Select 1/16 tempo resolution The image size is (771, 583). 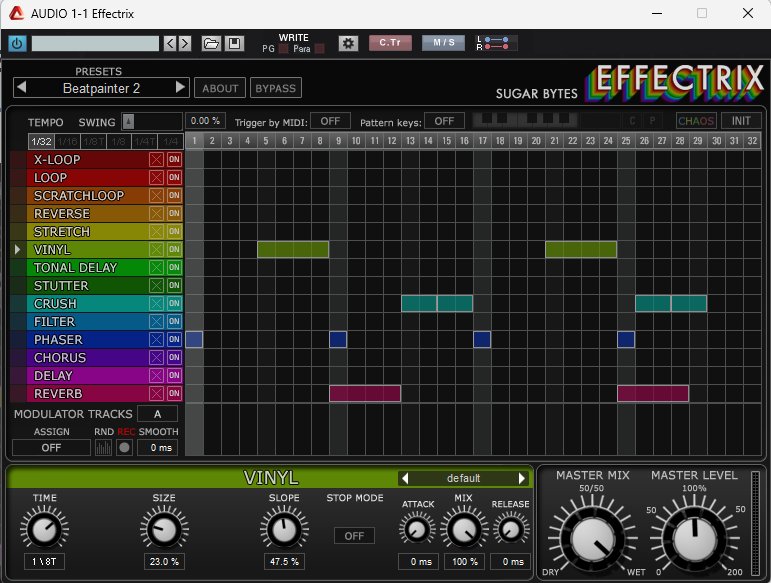[x=67, y=142]
